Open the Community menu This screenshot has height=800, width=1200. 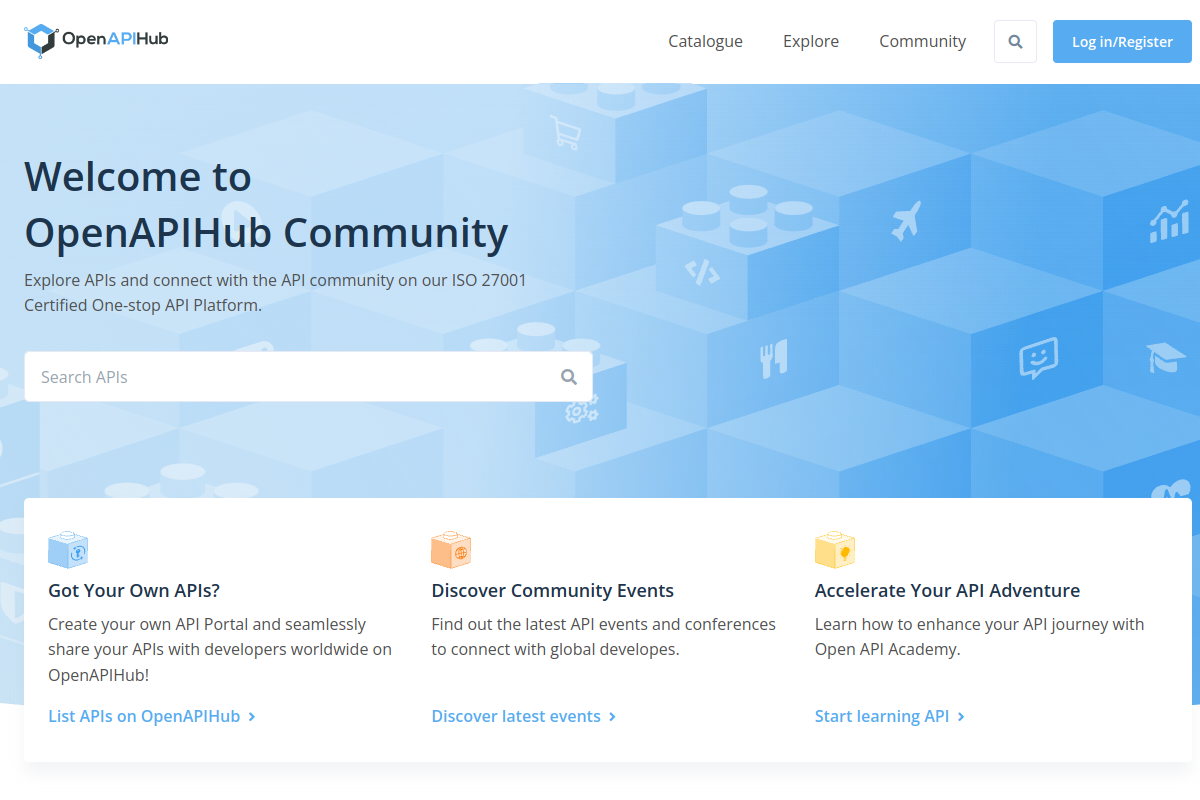[x=922, y=41]
